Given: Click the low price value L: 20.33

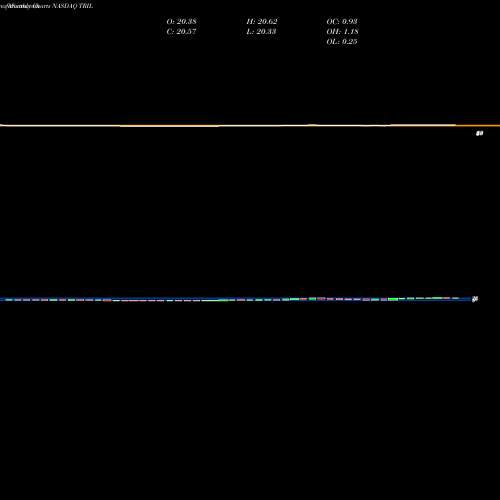Looking at the screenshot, I should [x=261, y=31].
